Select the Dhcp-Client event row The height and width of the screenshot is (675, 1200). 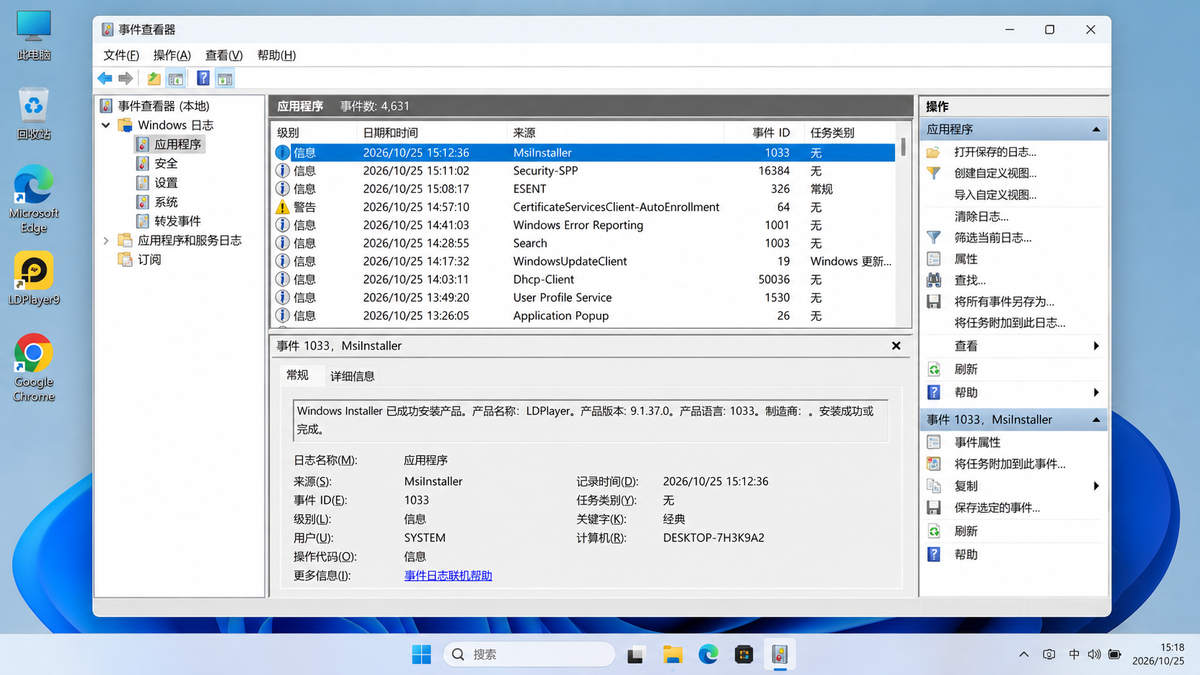(584, 279)
